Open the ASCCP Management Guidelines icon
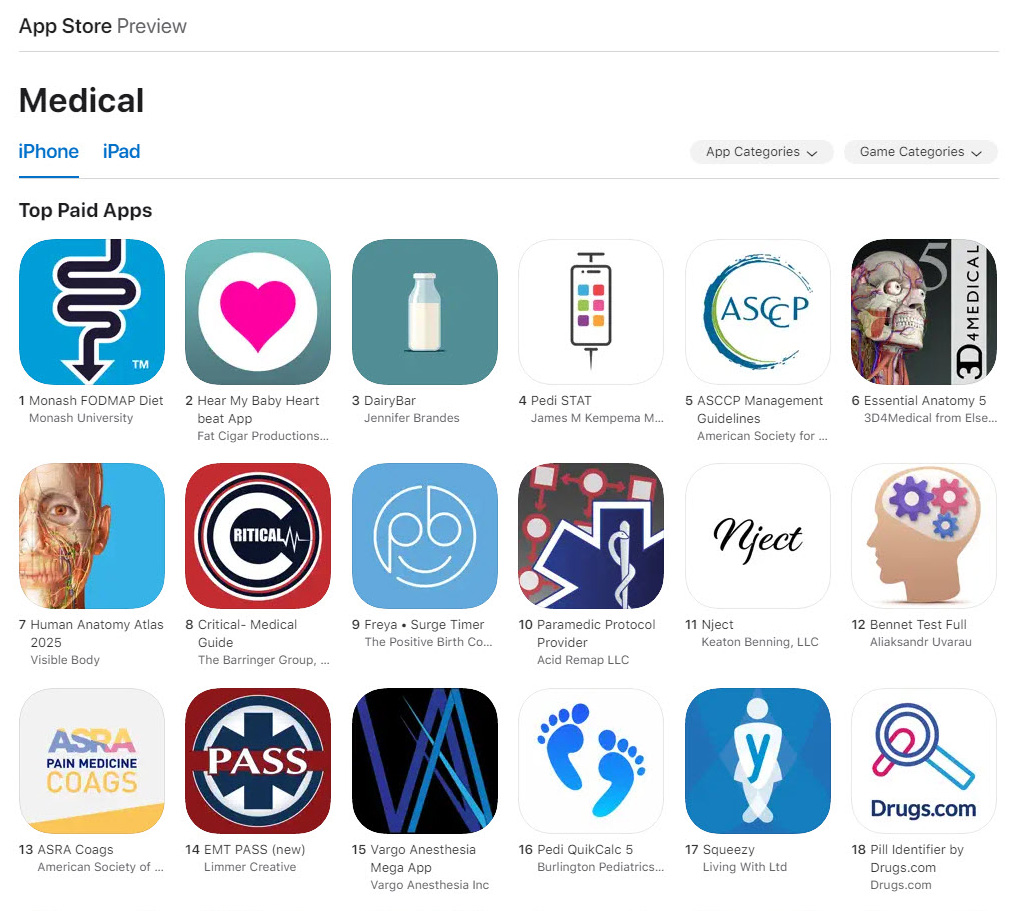 click(758, 312)
